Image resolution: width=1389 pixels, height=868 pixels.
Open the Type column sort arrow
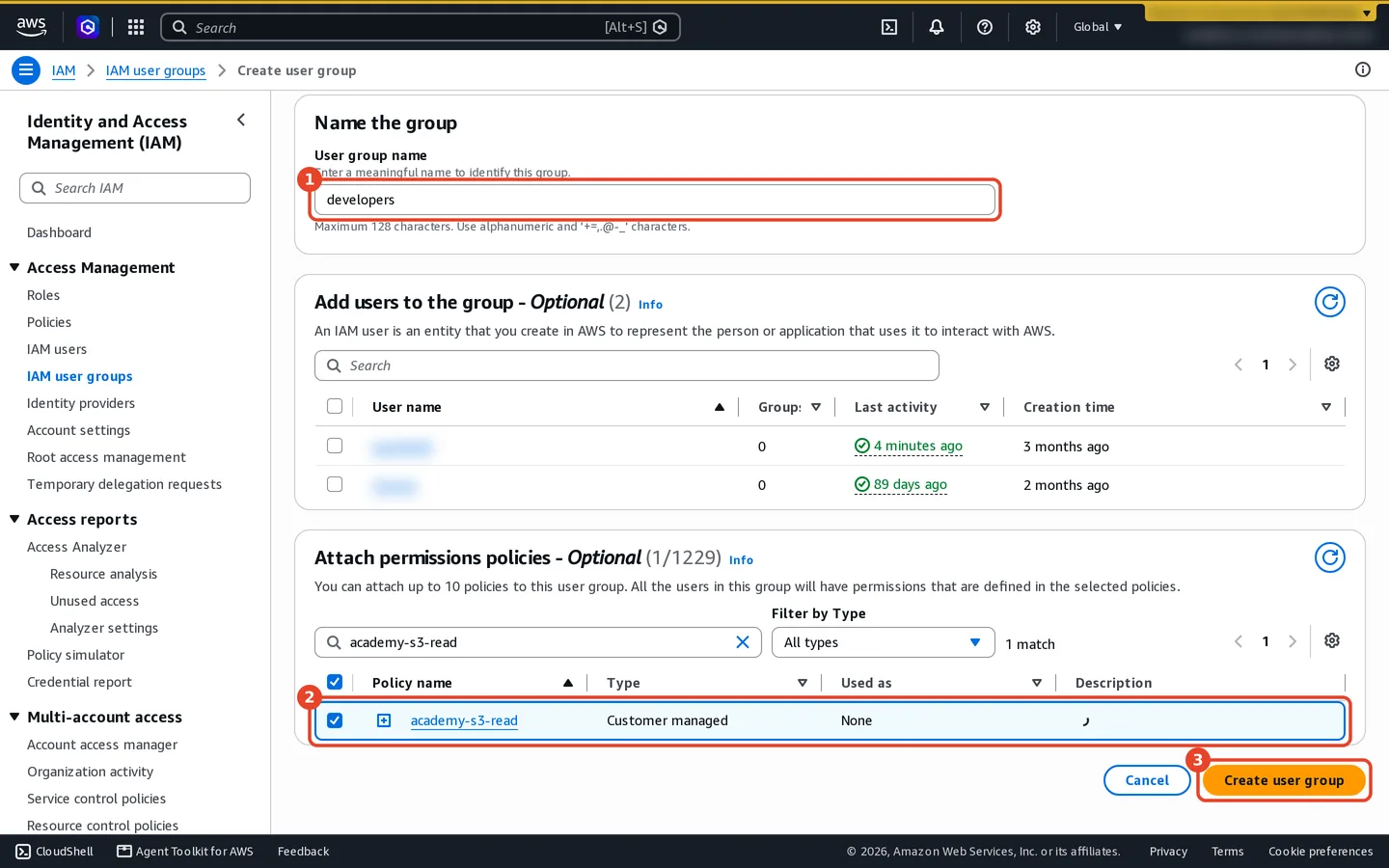[x=803, y=683]
